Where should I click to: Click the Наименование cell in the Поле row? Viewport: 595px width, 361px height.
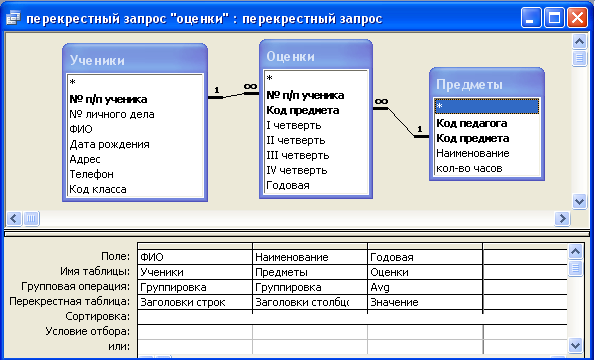310,257
